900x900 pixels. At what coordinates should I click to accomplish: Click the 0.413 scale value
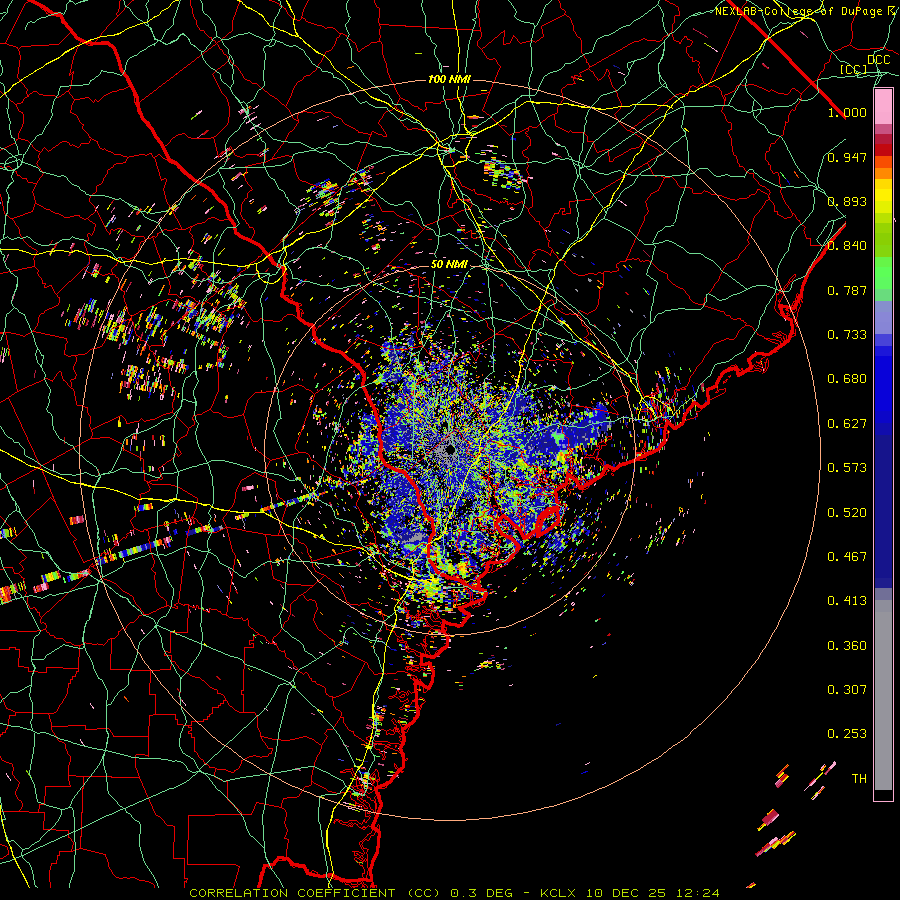coord(847,601)
